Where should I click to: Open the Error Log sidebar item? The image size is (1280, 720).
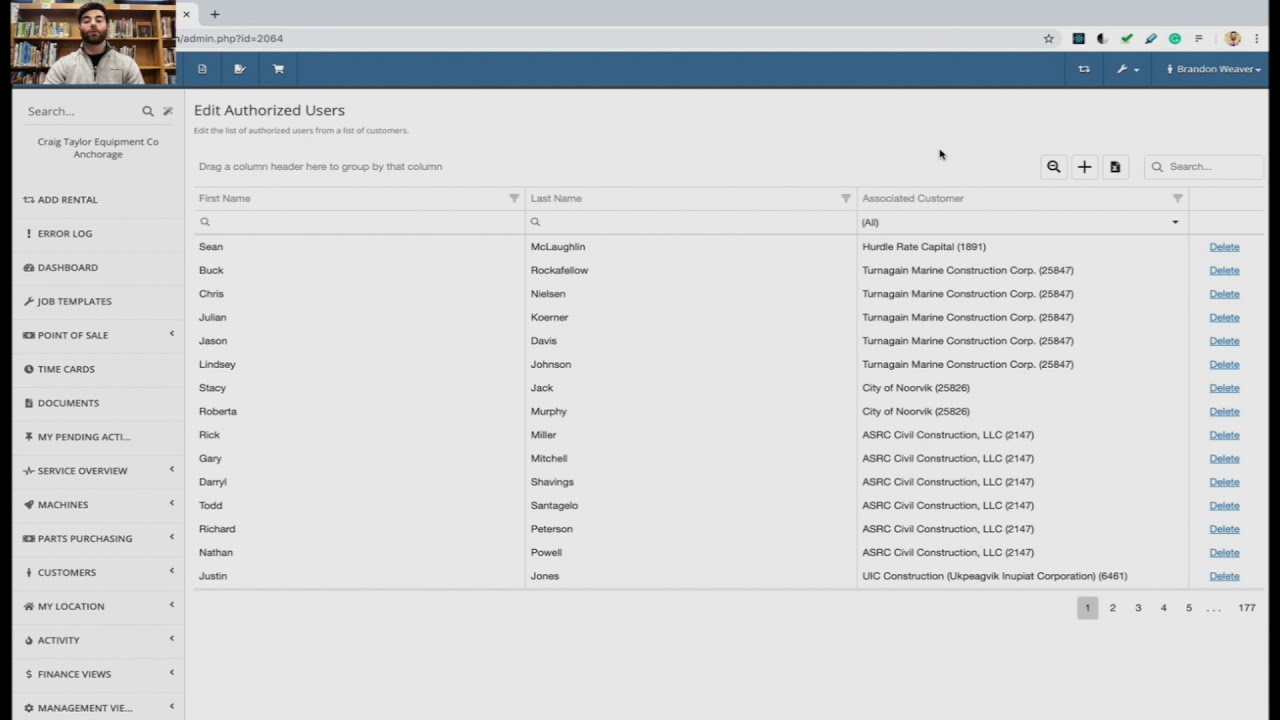pyautogui.click(x=64, y=233)
